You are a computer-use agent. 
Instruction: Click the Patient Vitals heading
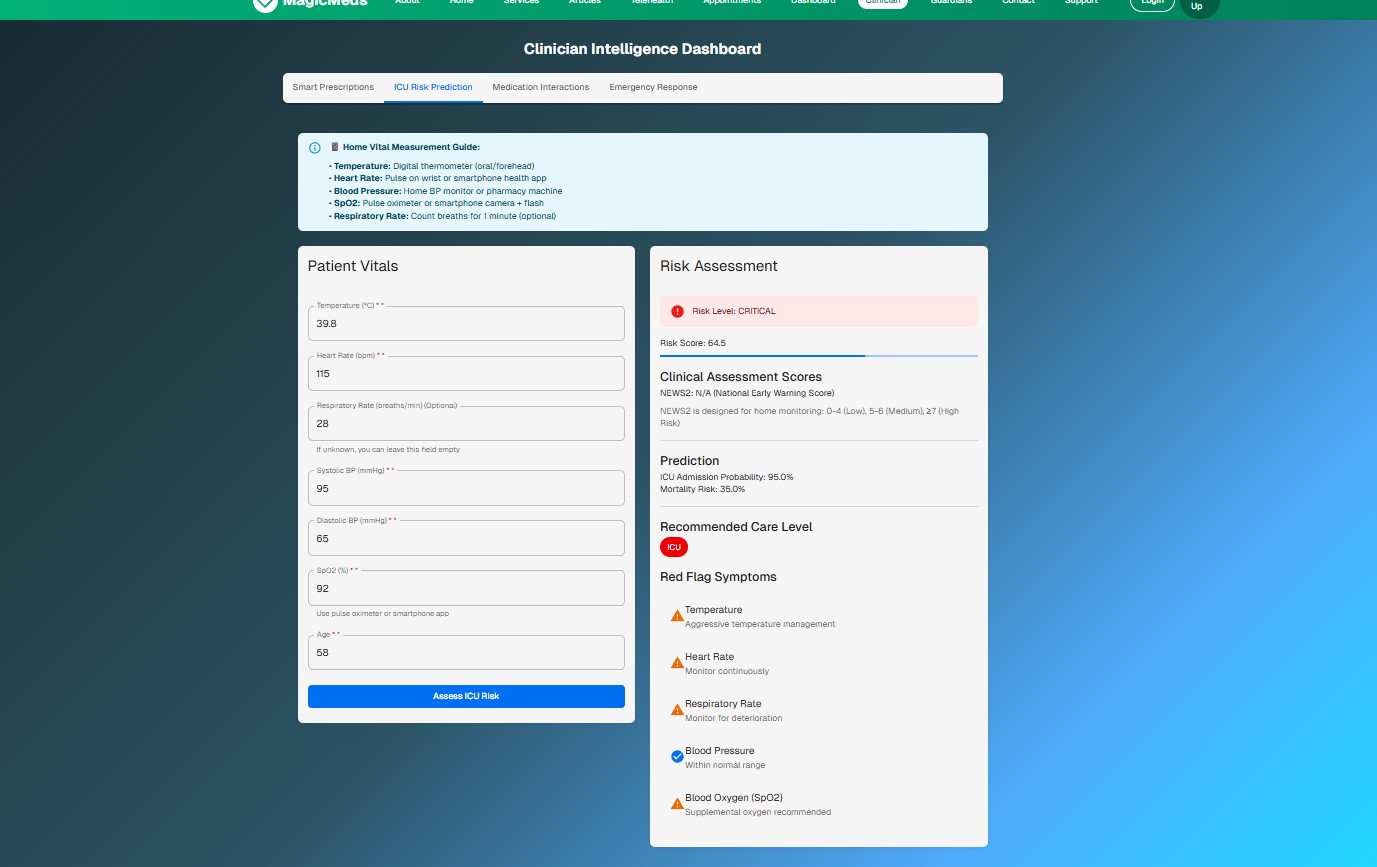click(353, 266)
